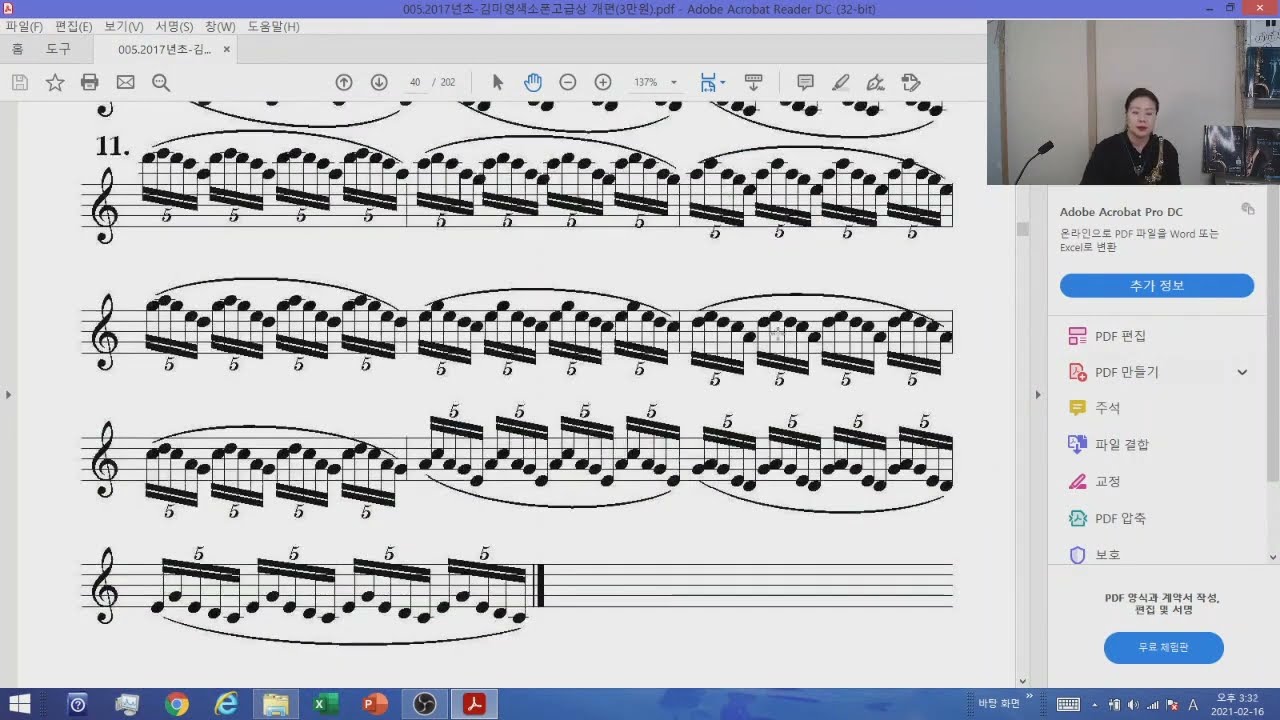This screenshot has width=1280, height=720.
Task: Click the taskbar clock showing 오후 3:32
Action: coord(1236,704)
